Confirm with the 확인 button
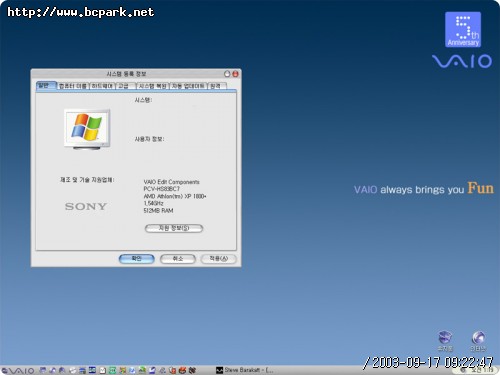This screenshot has height=375, width=500. 137,259
